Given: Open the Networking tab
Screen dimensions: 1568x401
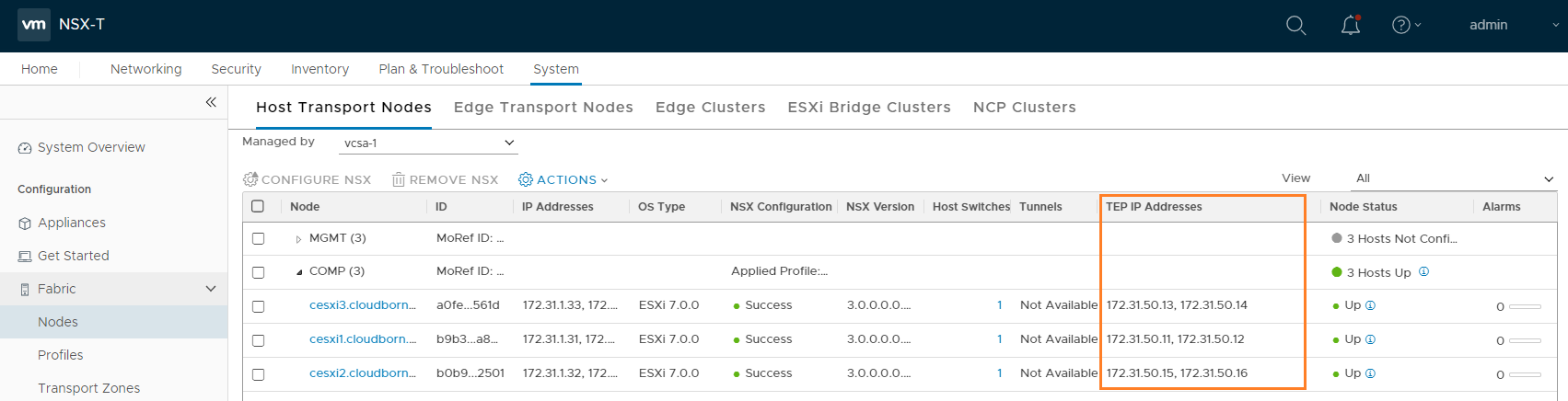Looking at the screenshot, I should coord(146,69).
